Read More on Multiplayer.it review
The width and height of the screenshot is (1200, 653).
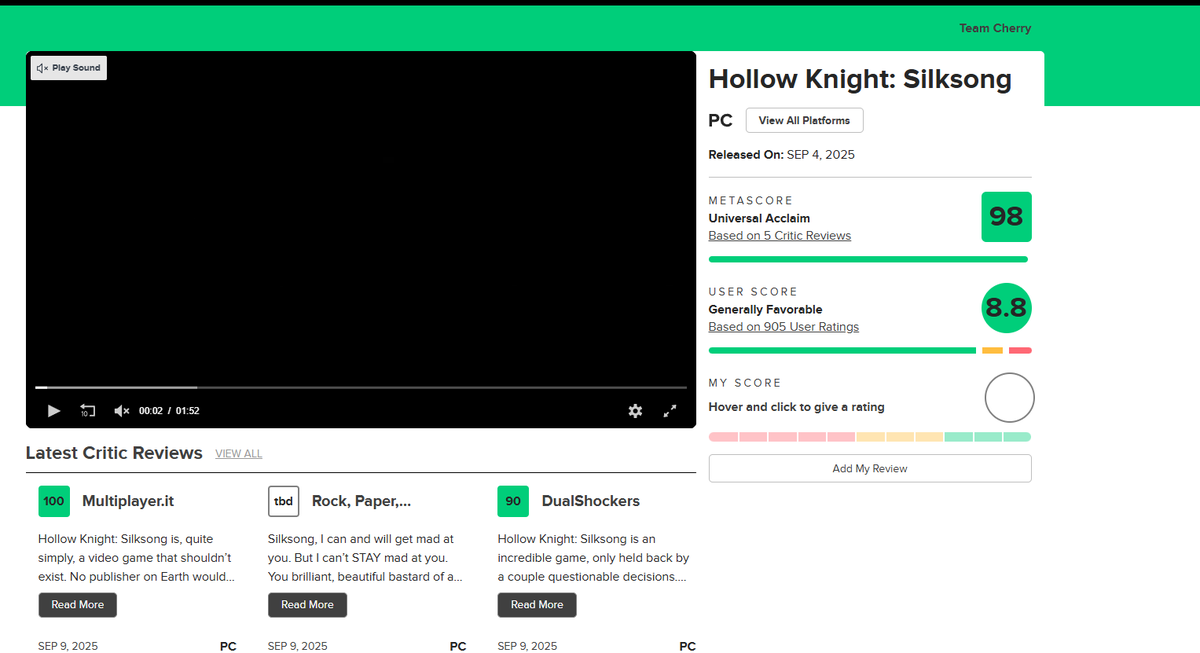point(77,605)
